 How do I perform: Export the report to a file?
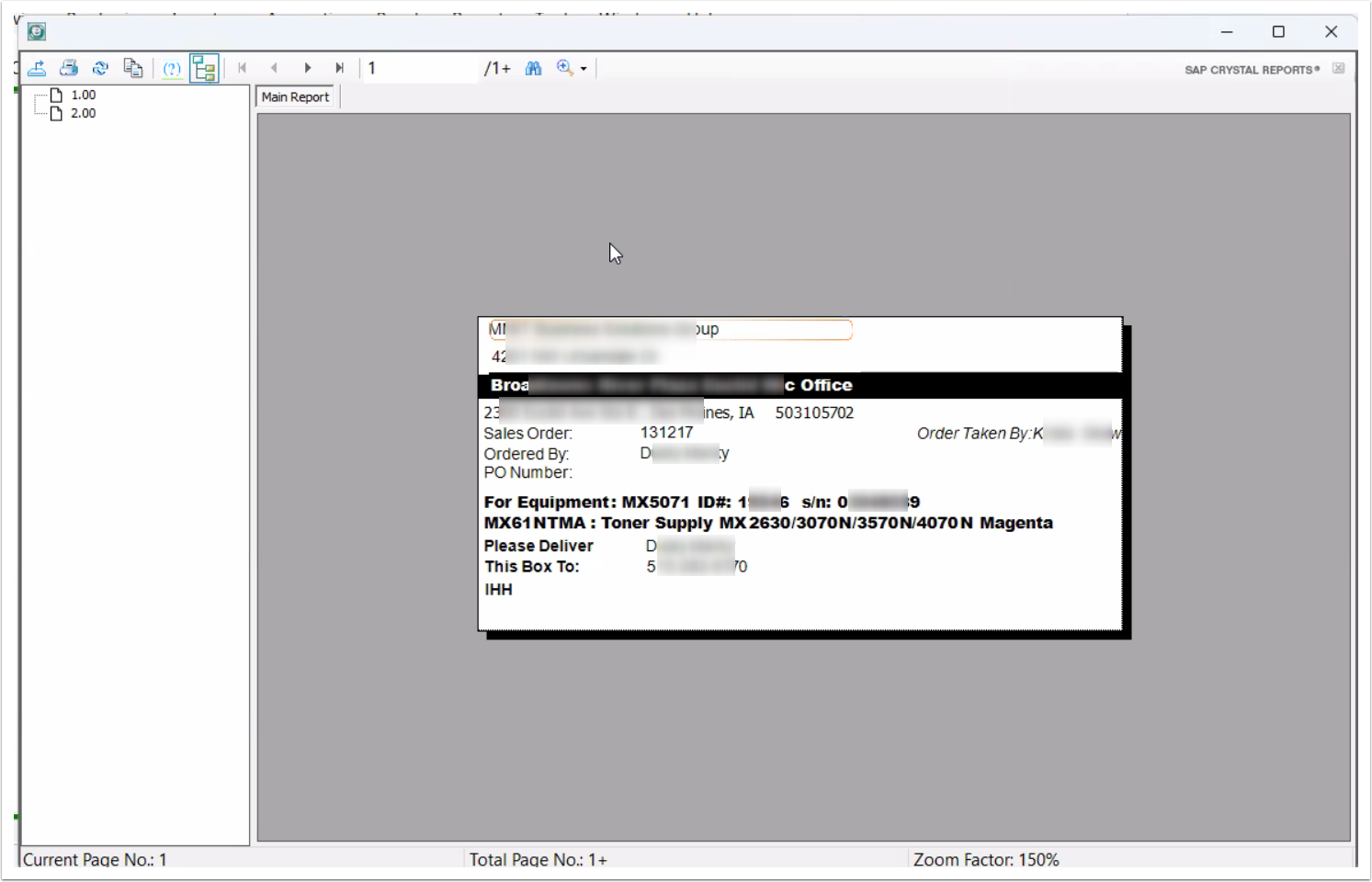click(x=38, y=67)
